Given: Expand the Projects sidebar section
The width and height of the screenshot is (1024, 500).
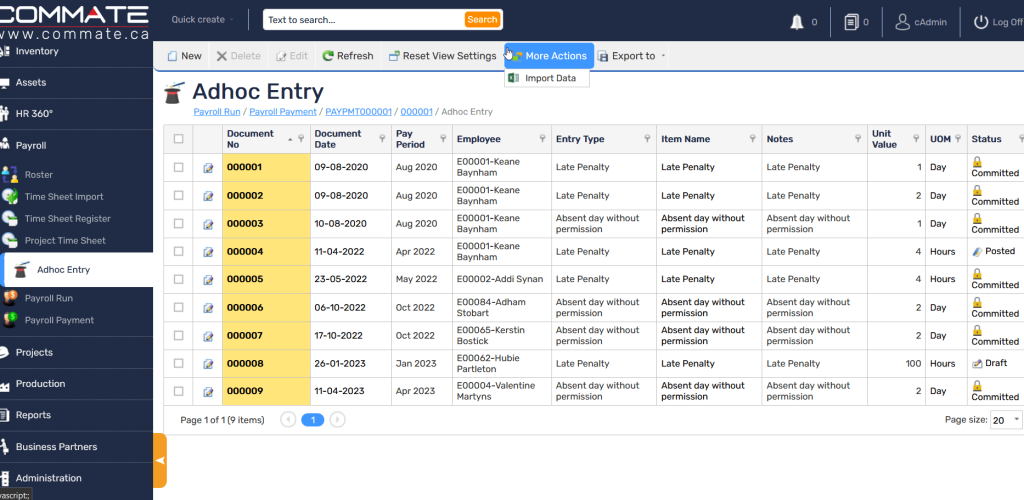Looking at the screenshot, I should 76,352.
